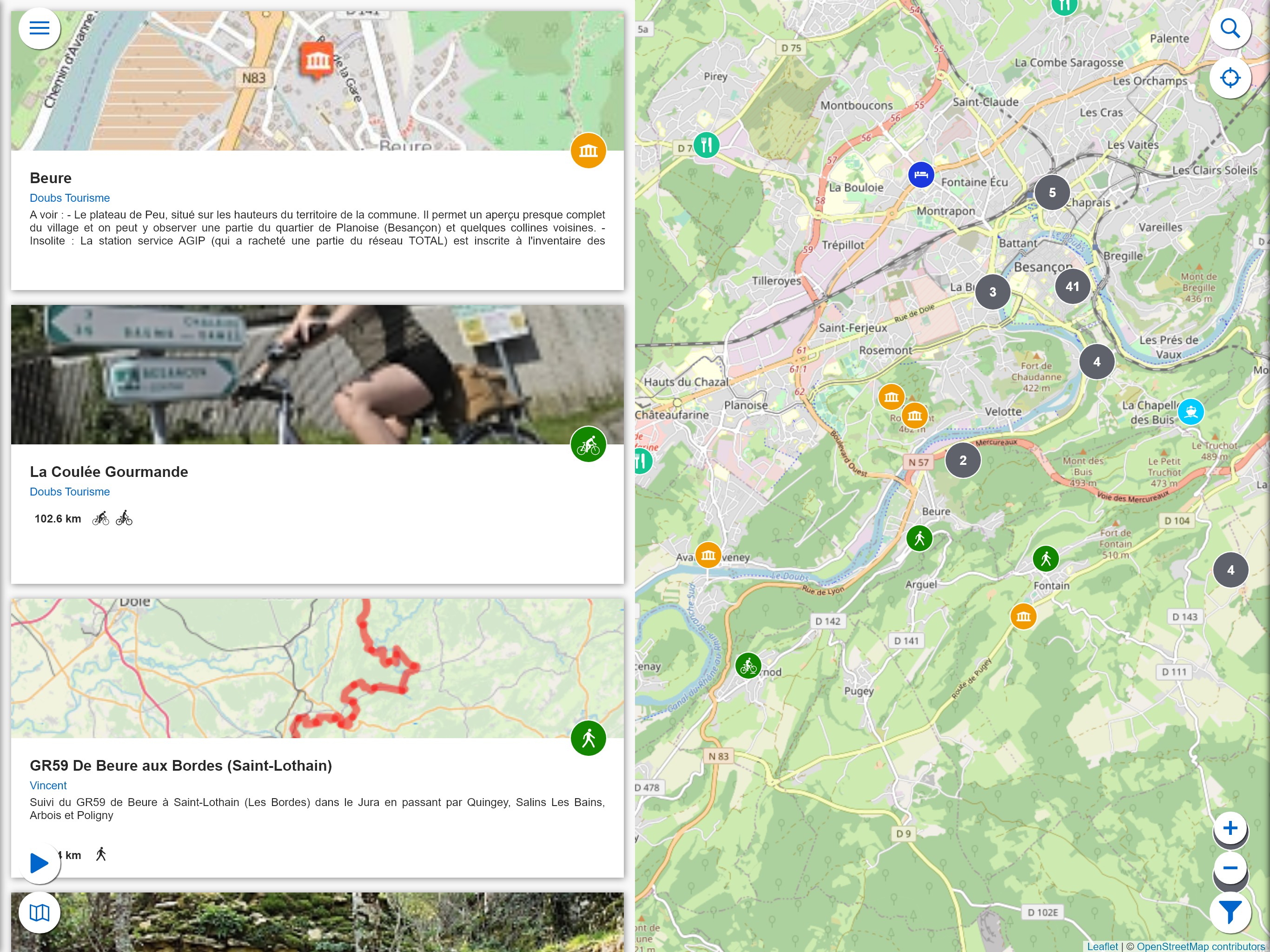Open the hamburger menu
The image size is (1270, 952).
click(39, 27)
